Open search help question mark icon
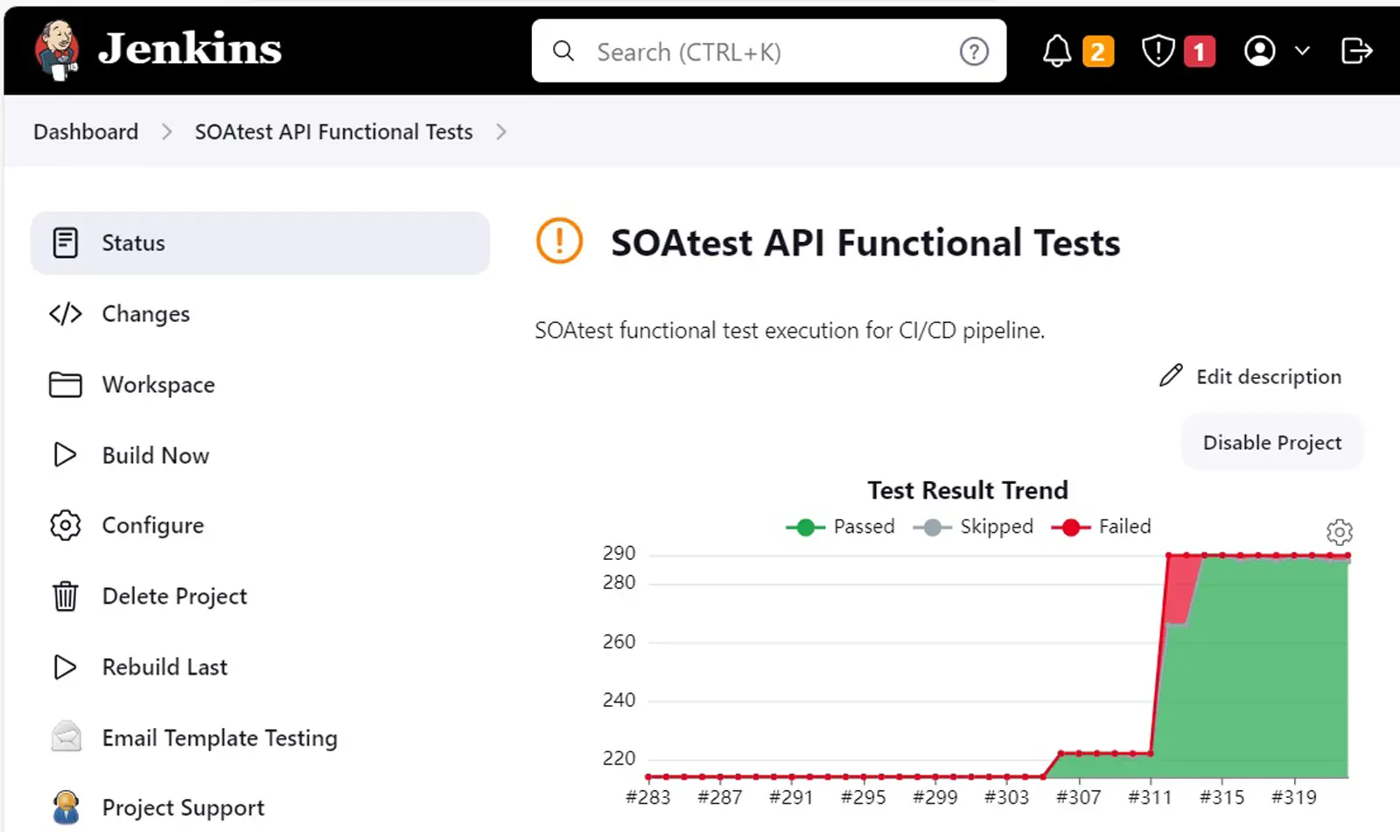The image size is (1400, 840). tap(974, 52)
